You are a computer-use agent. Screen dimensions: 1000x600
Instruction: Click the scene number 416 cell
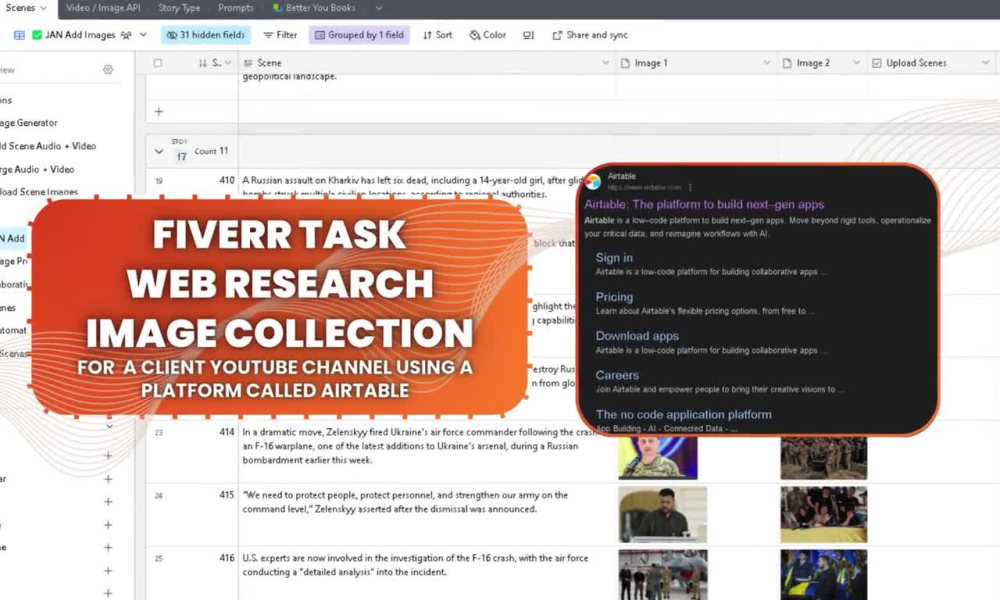tap(226, 558)
